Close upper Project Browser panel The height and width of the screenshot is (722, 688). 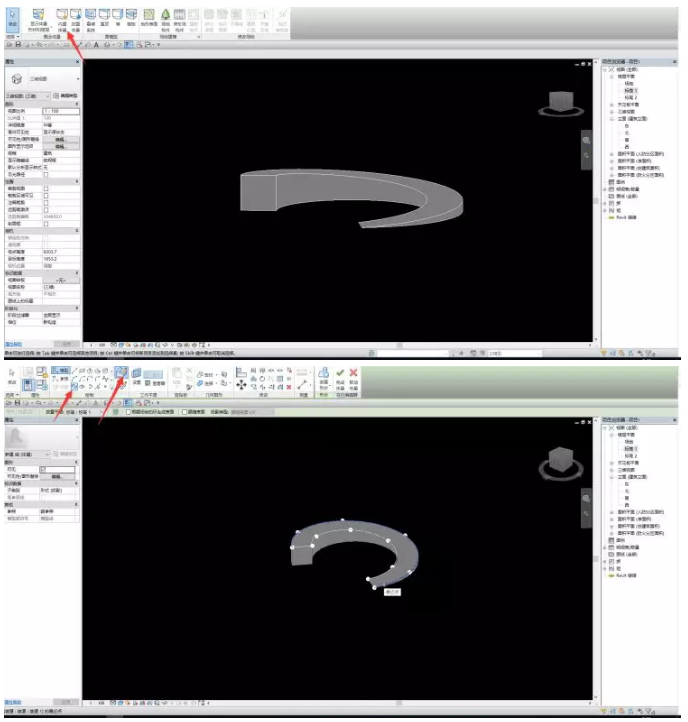[x=675, y=62]
